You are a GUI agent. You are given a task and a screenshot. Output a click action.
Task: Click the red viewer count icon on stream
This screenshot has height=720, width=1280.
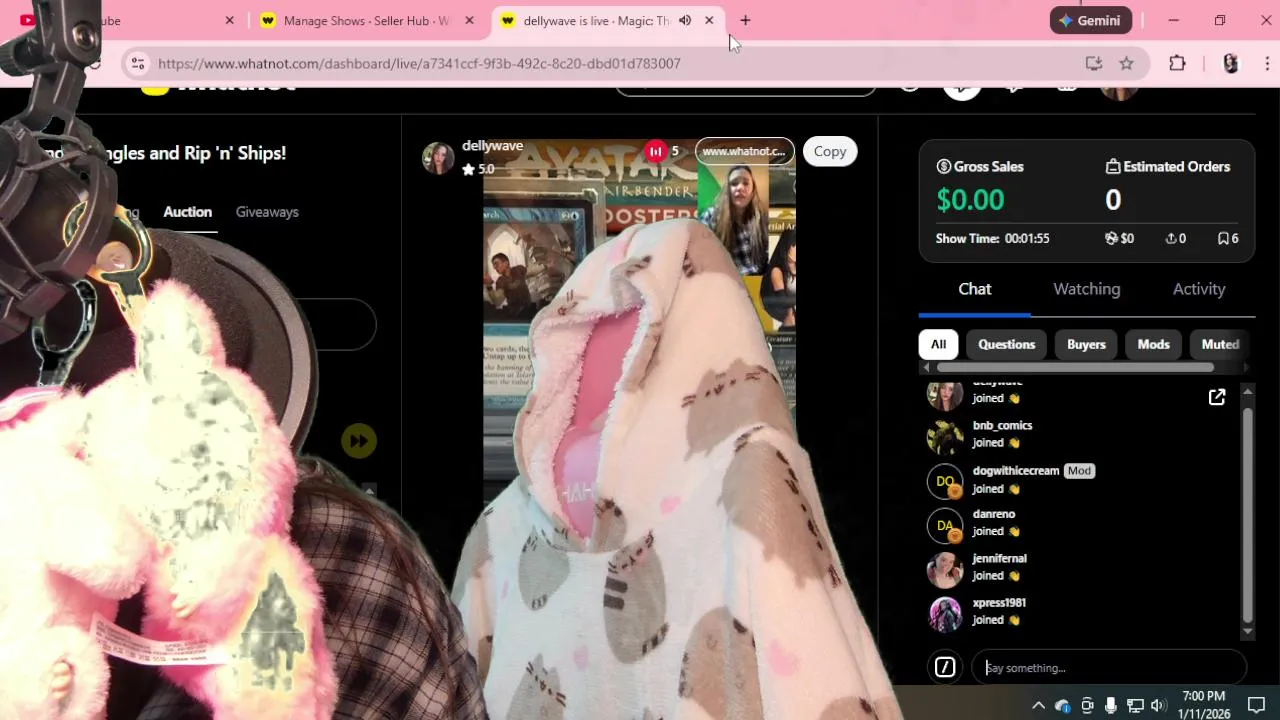pos(655,151)
